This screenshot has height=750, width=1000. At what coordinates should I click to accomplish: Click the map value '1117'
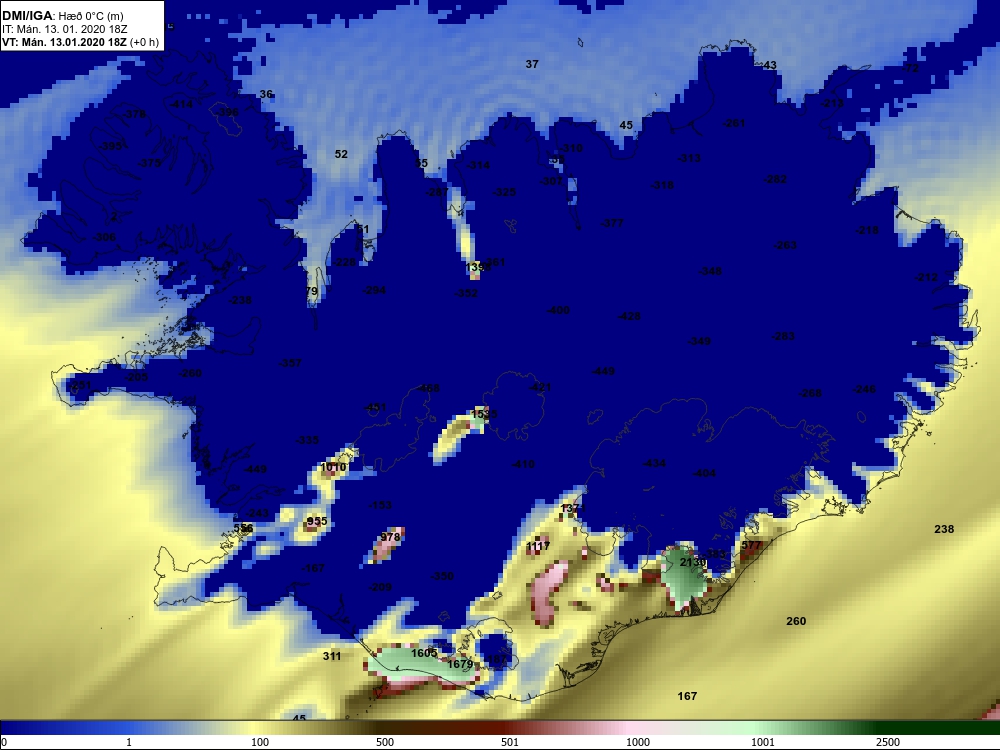[538, 547]
